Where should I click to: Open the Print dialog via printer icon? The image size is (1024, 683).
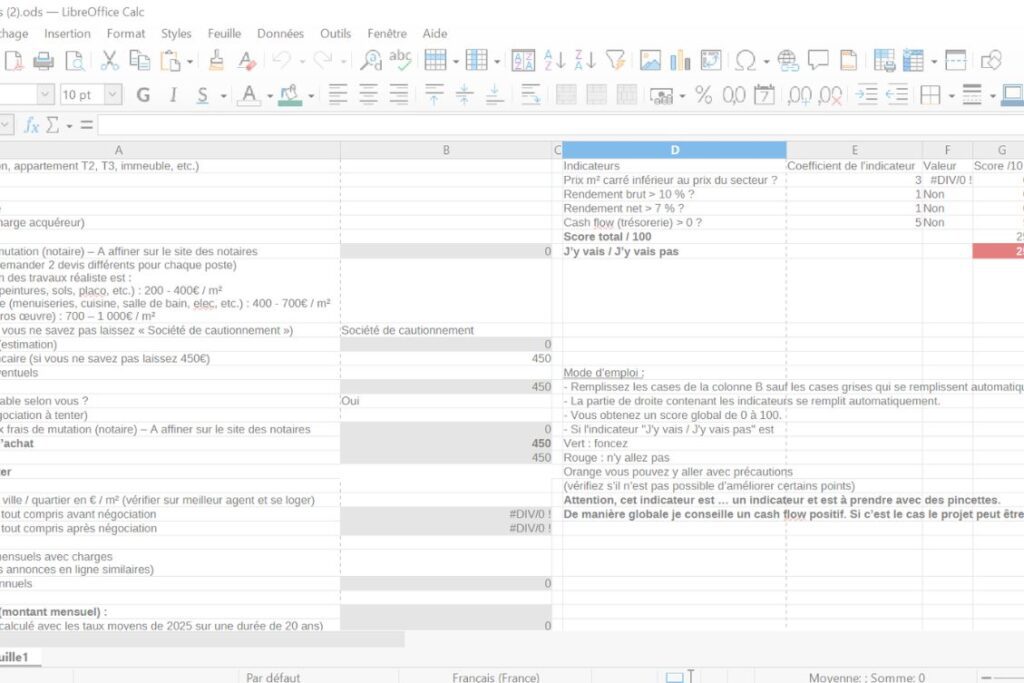click(x=43, y=61)
